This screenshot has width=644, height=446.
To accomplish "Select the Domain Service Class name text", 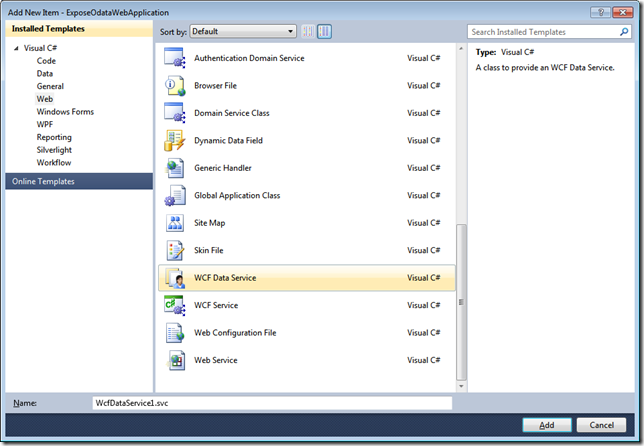I will tap(232, 113).
